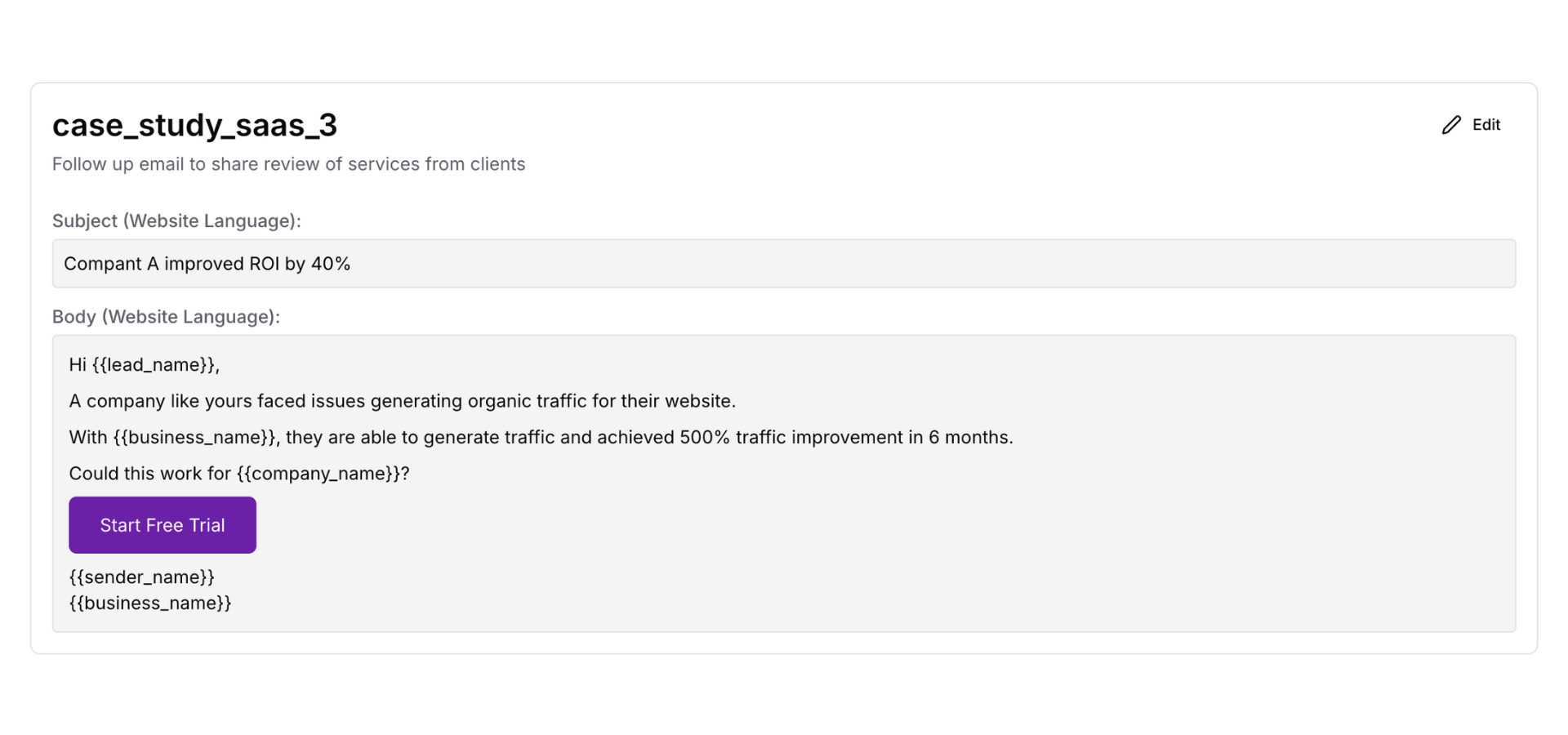Click the line mentioning 500% traffic improvement
This screenshot has width=1568, height=735.
541,437
